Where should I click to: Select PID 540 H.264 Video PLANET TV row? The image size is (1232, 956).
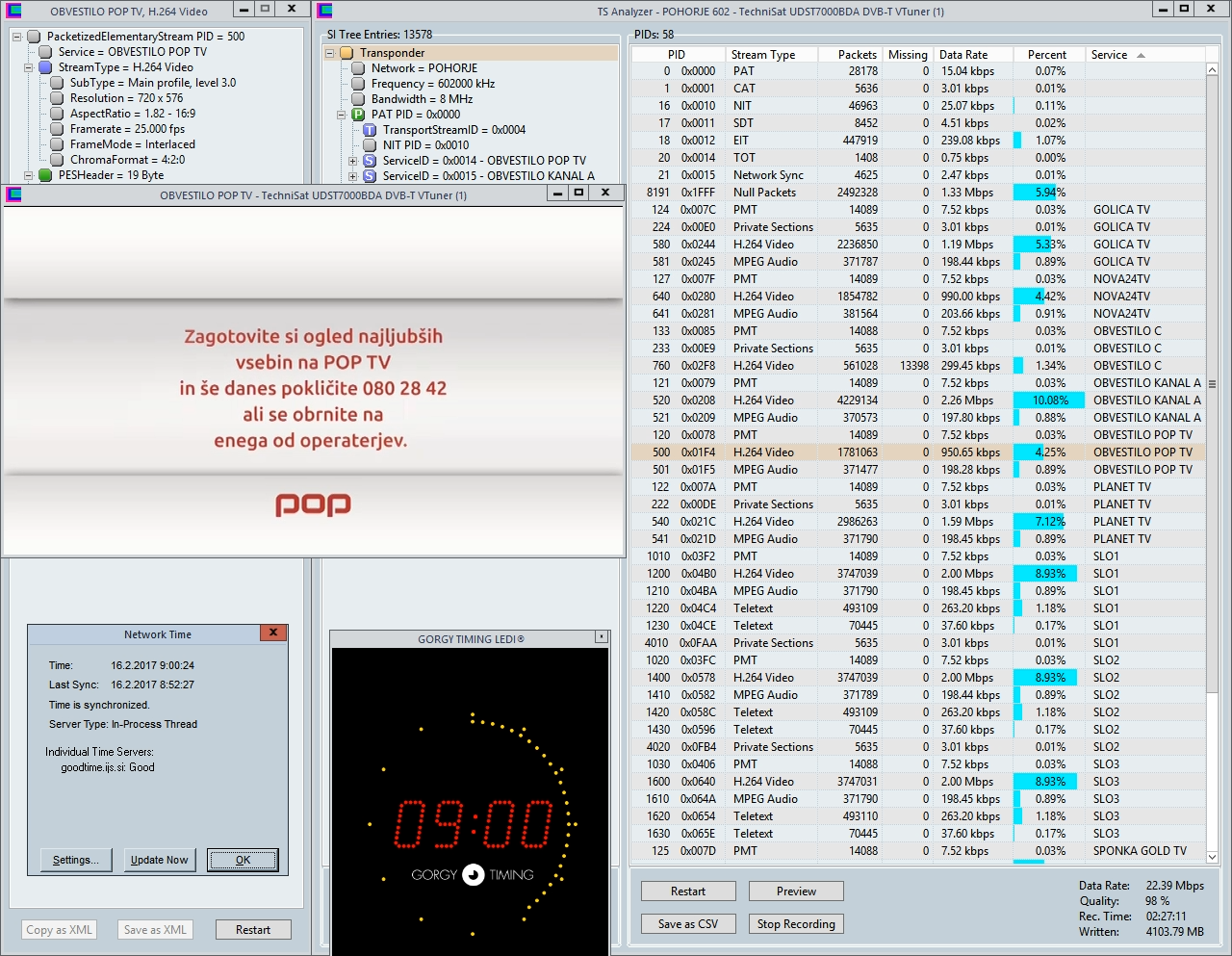tap(918, 522)
